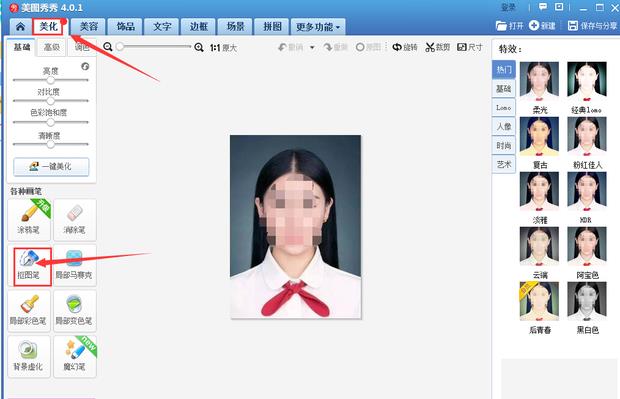Select the 高级 adjustments subtab
The height and width of the screenshot is (399, 620).
point(51,47)
